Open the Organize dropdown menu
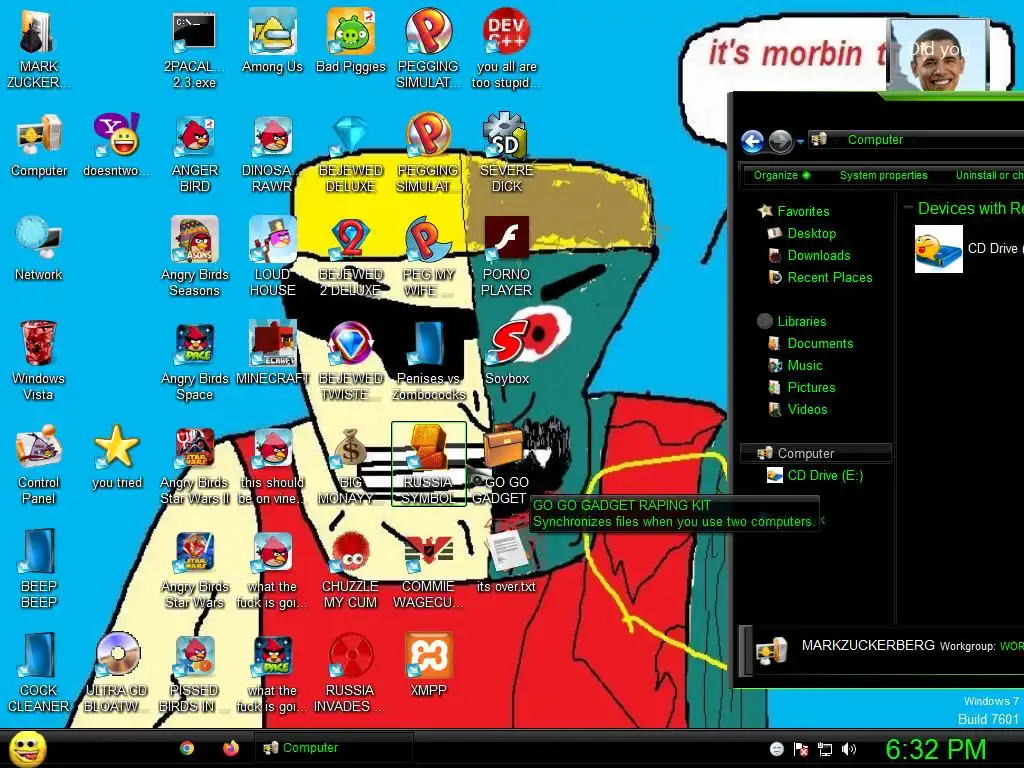 click(782, 175)
